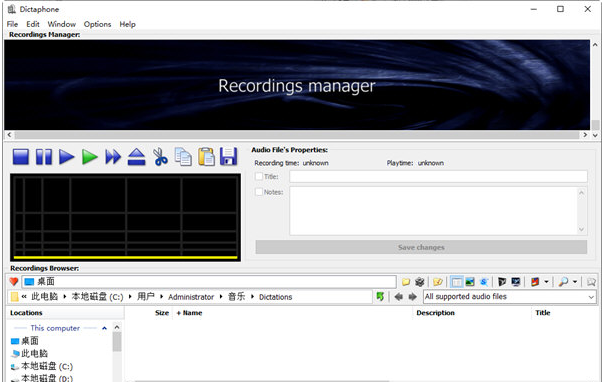607x382 pixels.
Task: Click the 桌面 location address field
Action: 209,282
